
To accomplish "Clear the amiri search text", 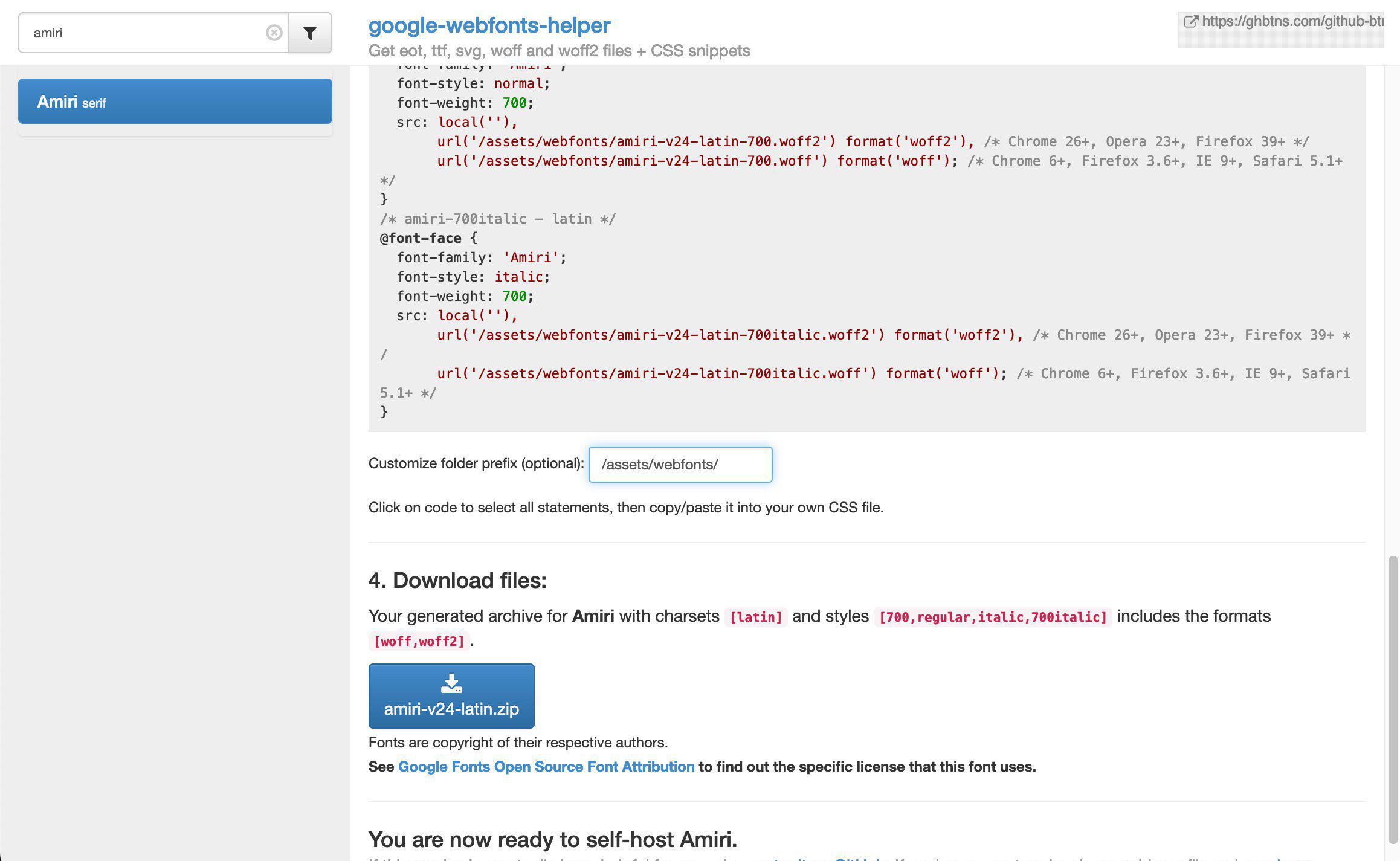I will tap(274, 33).
